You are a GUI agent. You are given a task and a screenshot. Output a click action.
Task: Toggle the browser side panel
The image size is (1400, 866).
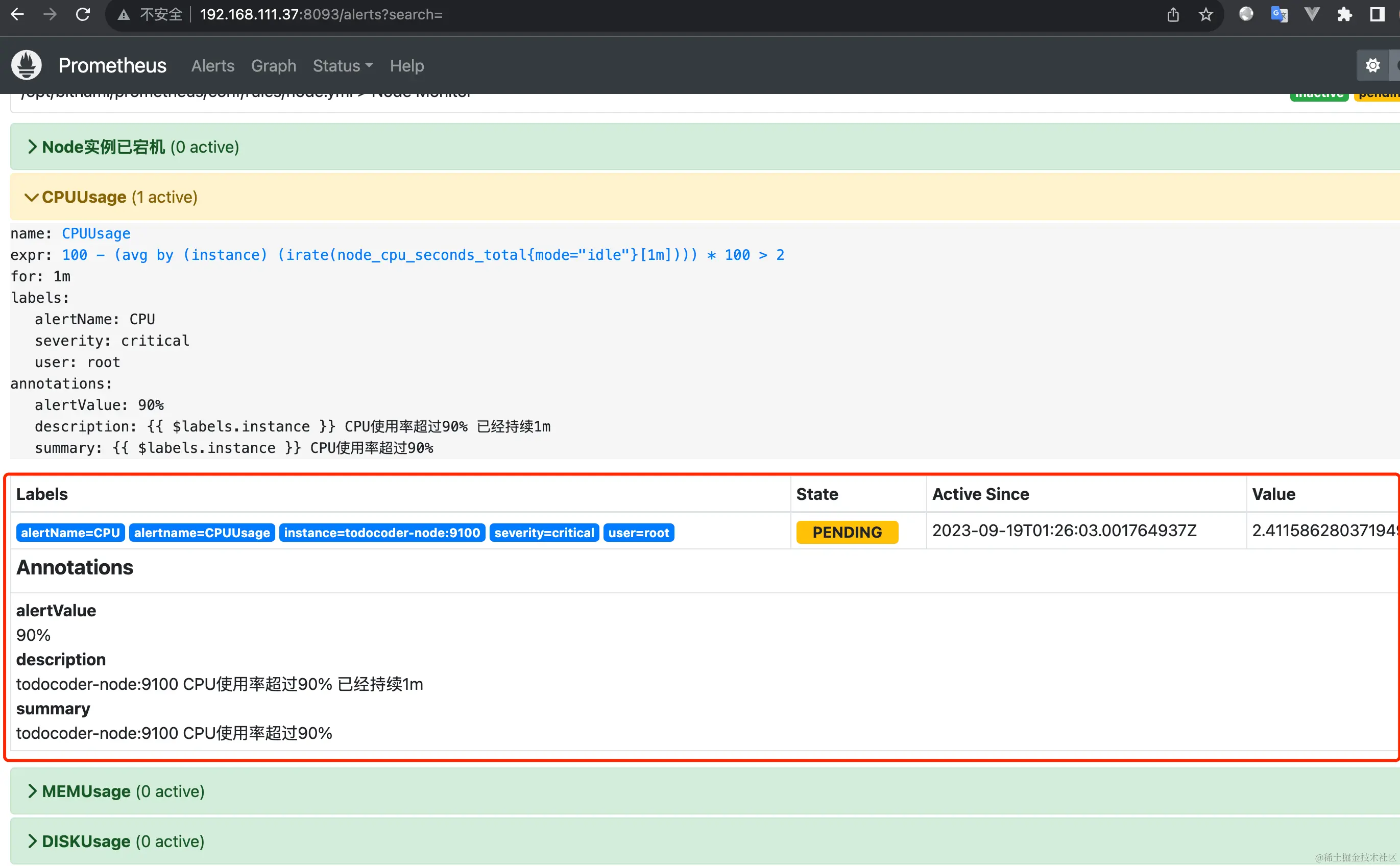click(1377, 14)
